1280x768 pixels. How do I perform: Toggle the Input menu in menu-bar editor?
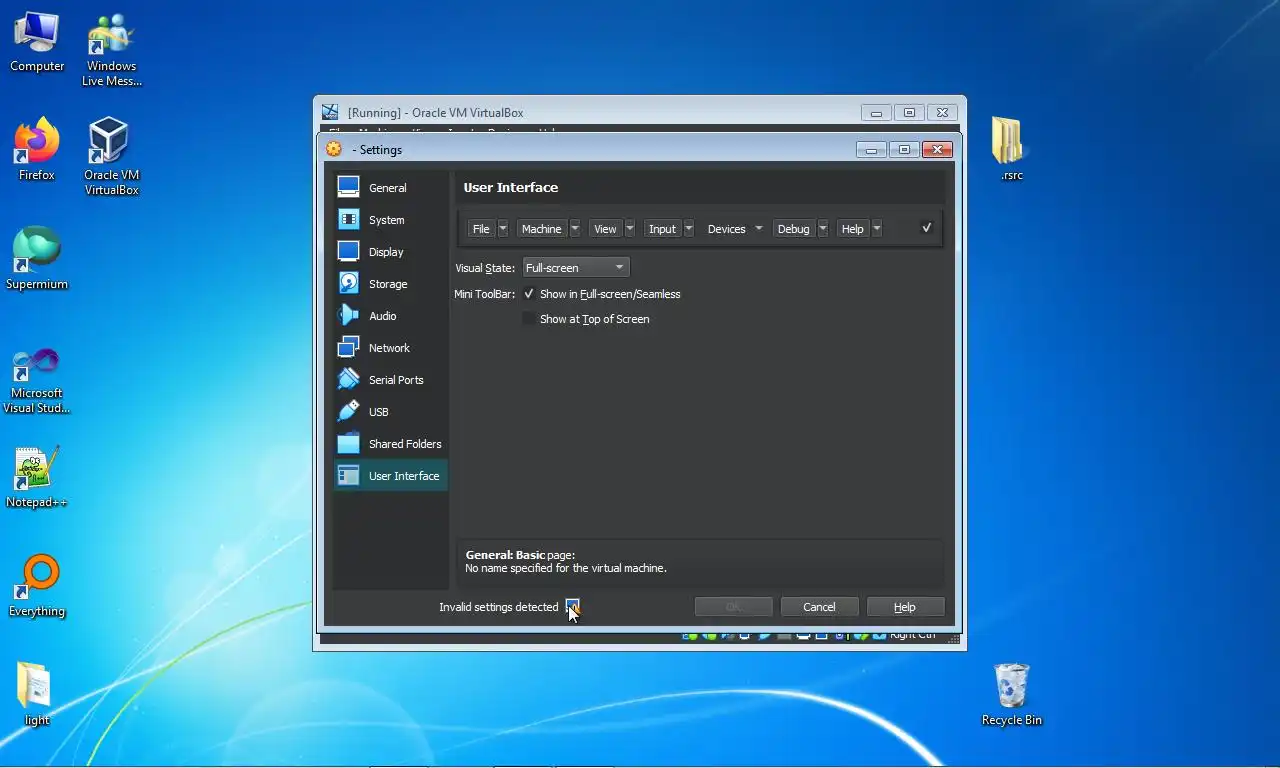[x=662, y=229]
